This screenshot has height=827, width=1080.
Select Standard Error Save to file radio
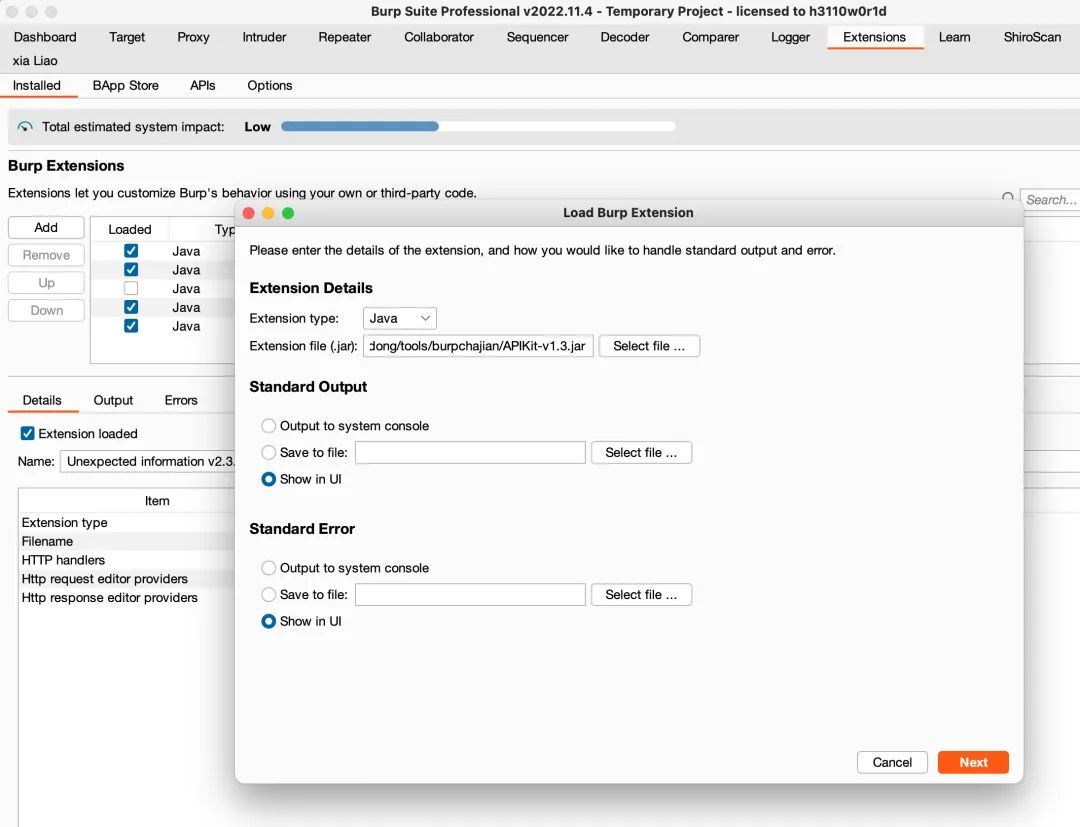tap(269, 594)
